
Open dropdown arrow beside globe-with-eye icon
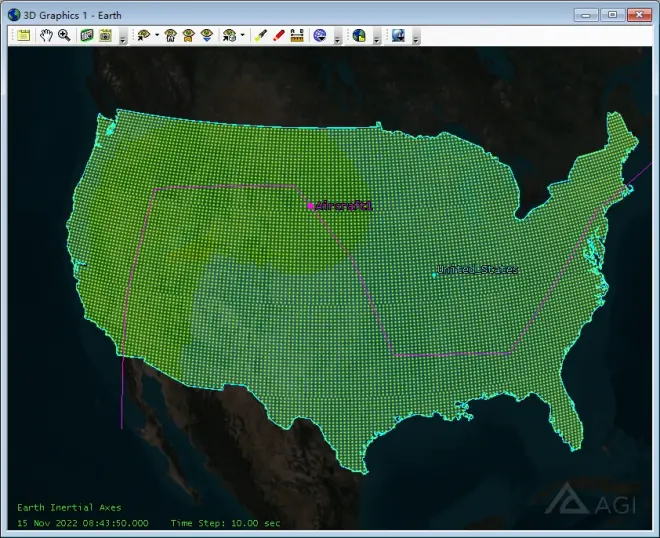242,35
